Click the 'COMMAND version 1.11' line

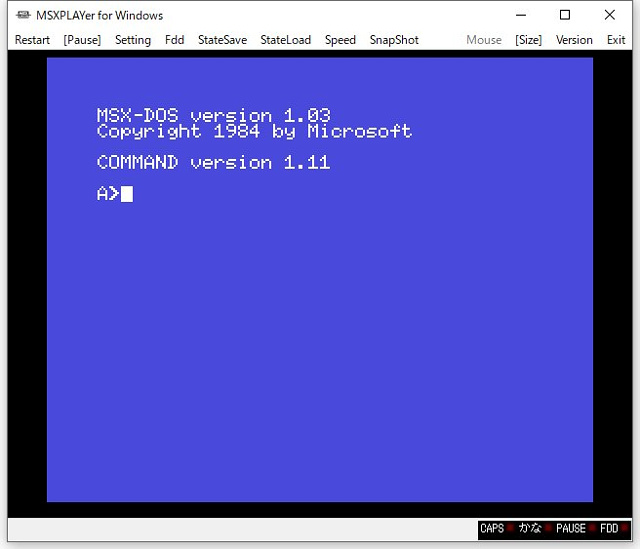[213, 162]
